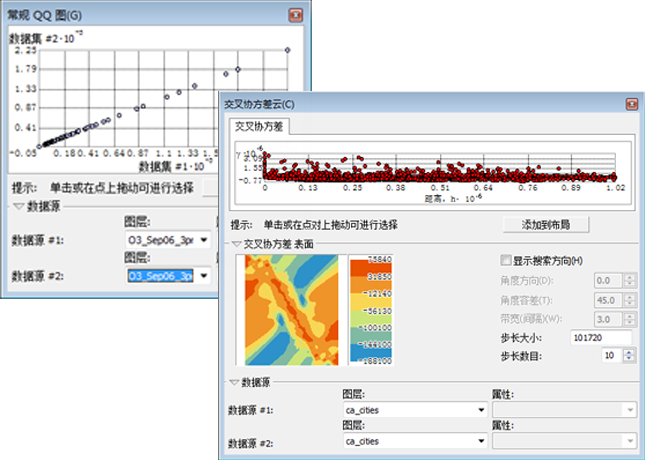Click the dark orange legend swatch at 73840
The height and width of the screenshot is (460, 645).
pyautogui.click(x=371, y=267)
